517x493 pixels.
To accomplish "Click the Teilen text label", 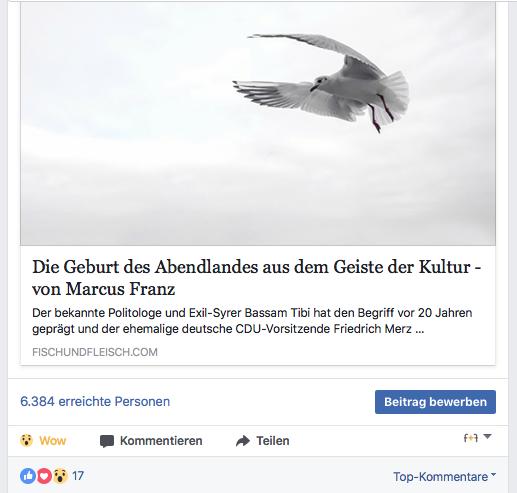I will [x=273, y=441].
